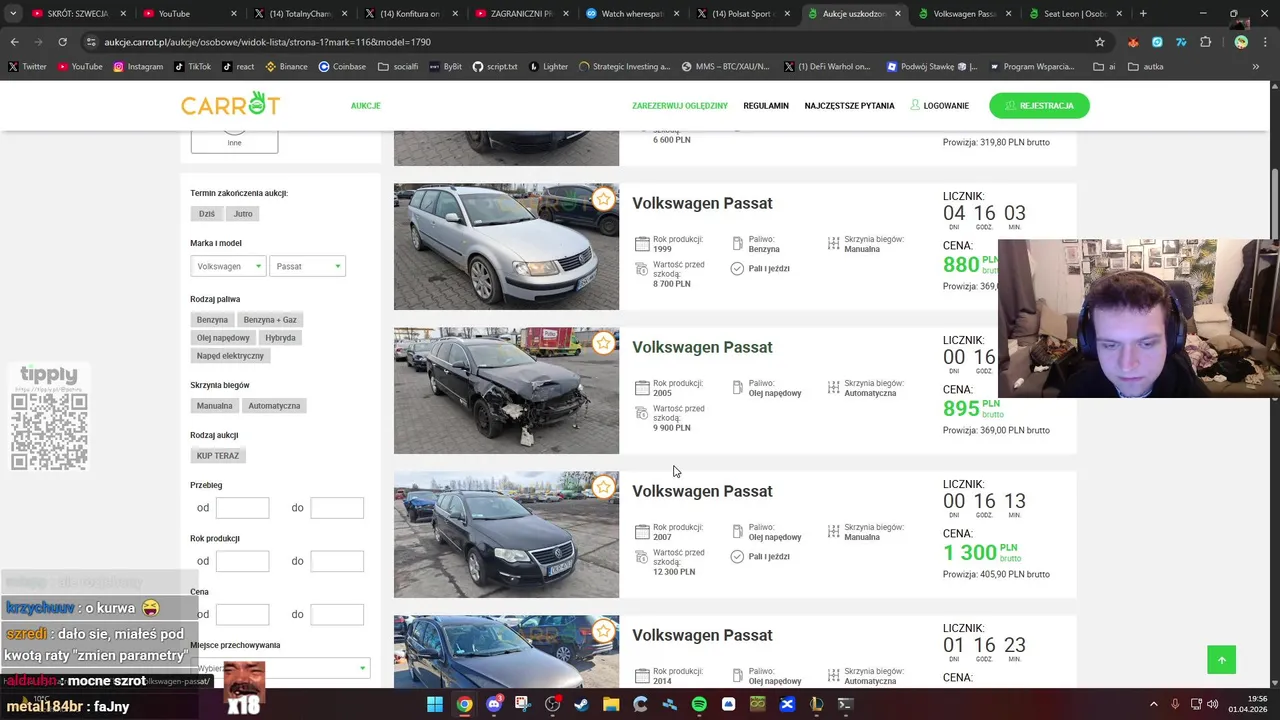Open Steam from the taskbar
The width and height of the screenshot is (1280, 720).
point(581,704)
